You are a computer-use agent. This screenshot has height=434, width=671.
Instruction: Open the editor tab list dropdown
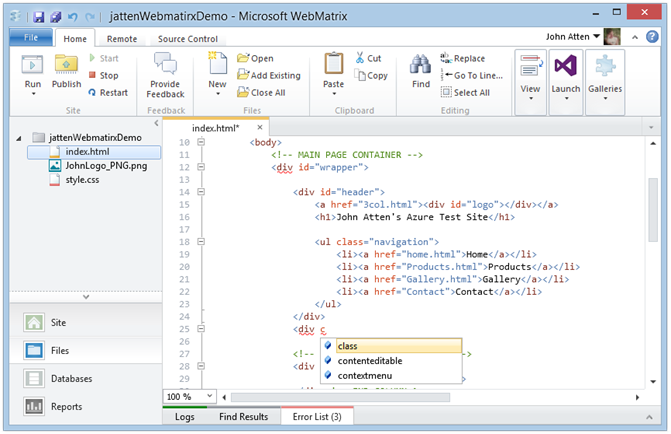coord(651,128)
